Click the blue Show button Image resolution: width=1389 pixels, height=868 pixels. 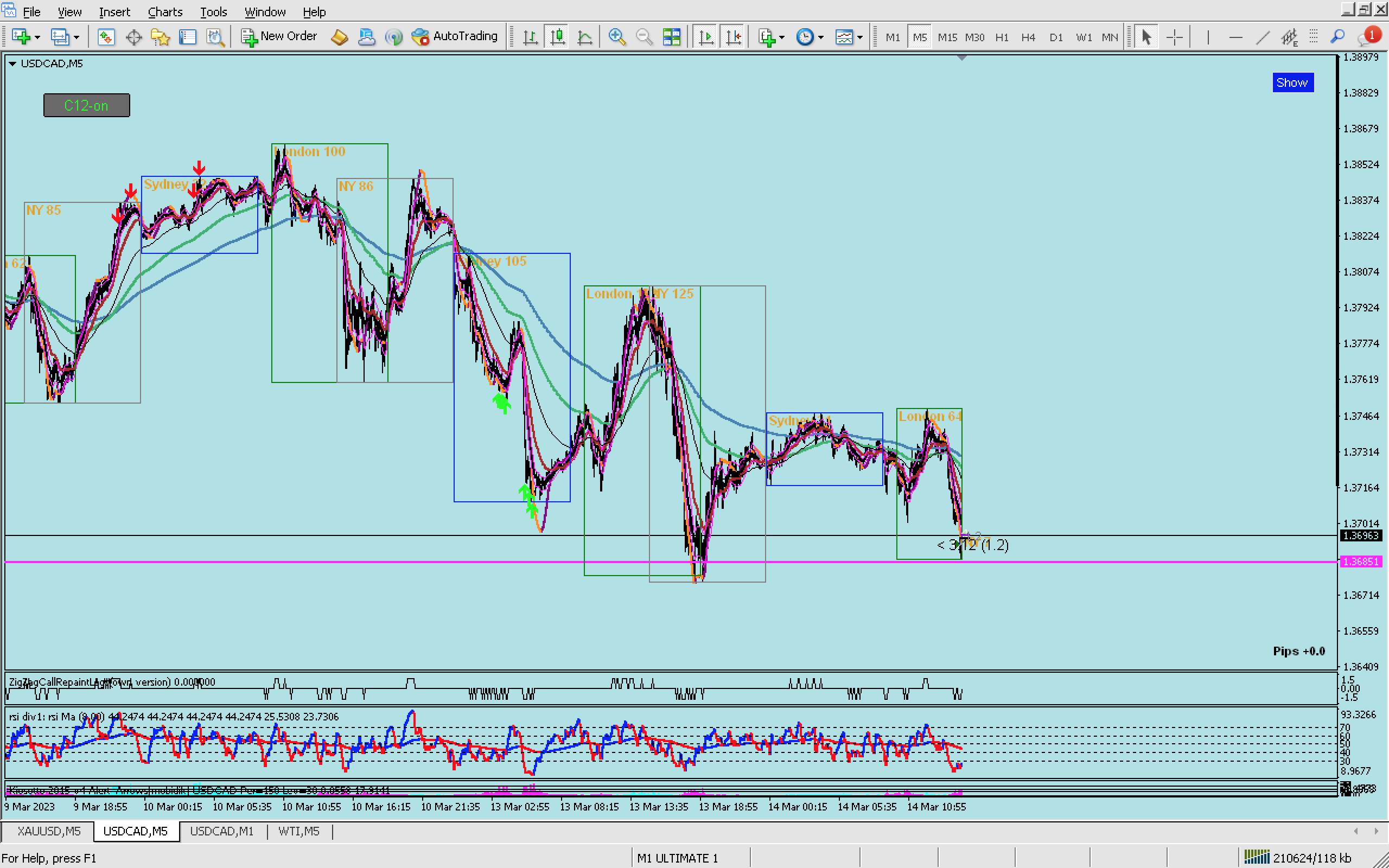[1292, 82]
